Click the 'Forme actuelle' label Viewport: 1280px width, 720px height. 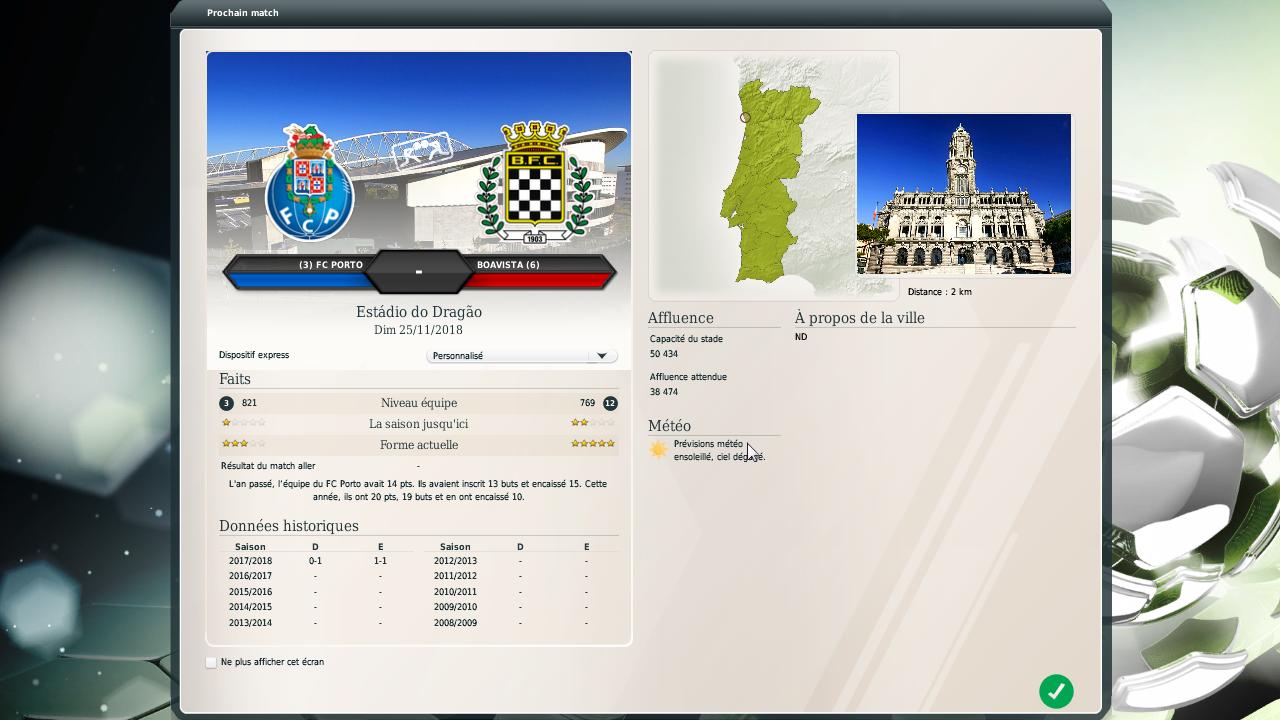pos(419,445)
